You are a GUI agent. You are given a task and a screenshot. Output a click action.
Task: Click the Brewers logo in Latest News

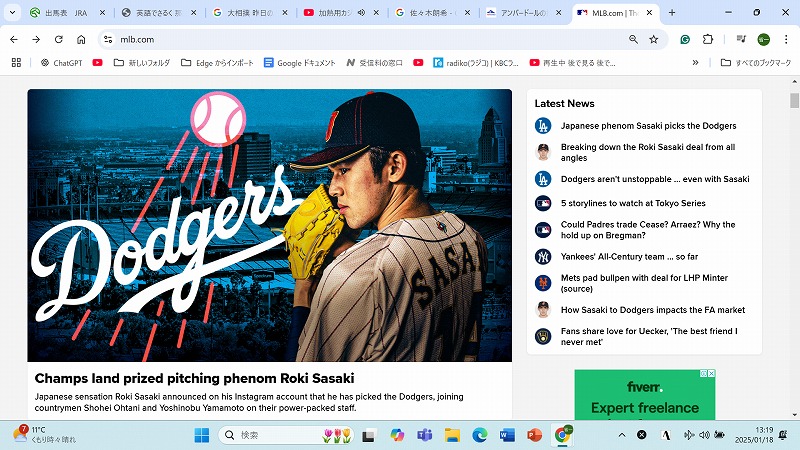(x=543, y=336)
